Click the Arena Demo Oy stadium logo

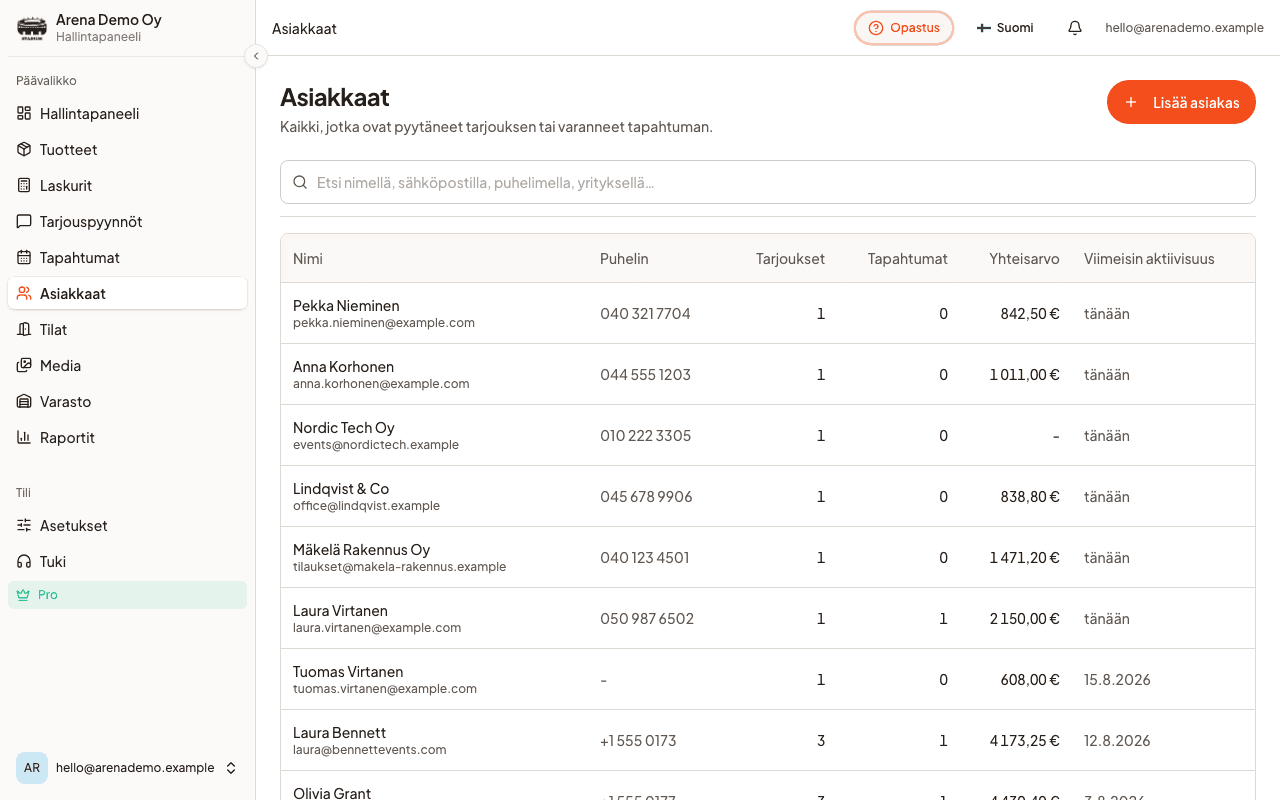point(32,28)
